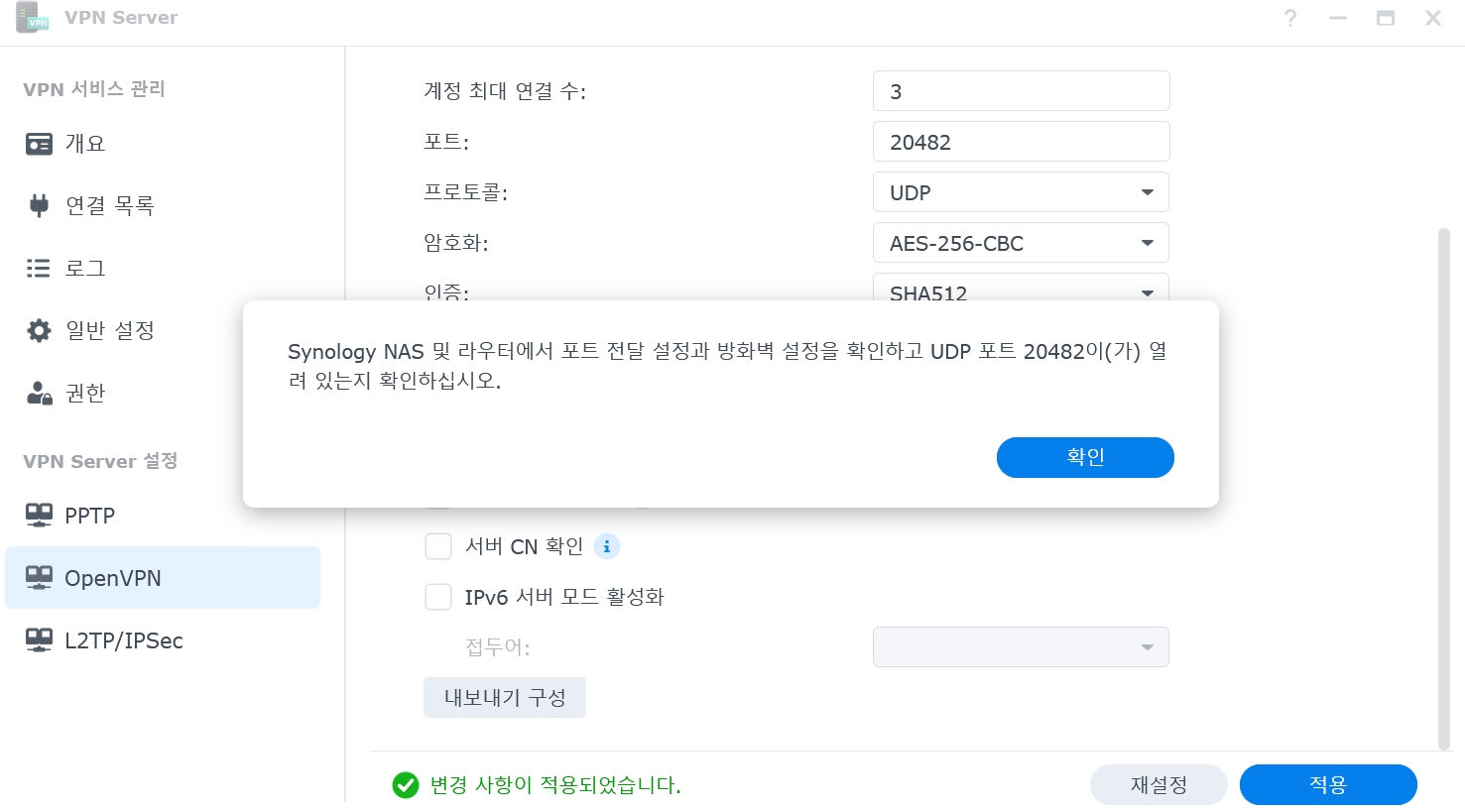The height and width of the screenshot is (812, 1465).
Task: Expand the 프로토콜 UDP dropdown
Action: (x=1021, y=192)
